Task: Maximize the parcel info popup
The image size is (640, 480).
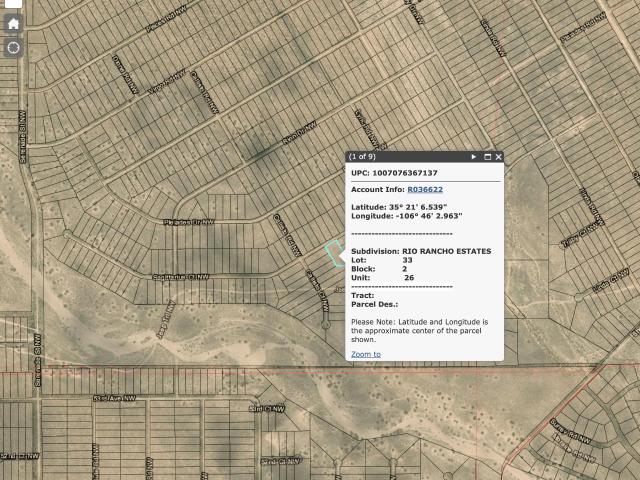Action: click(x=487, y=157)
